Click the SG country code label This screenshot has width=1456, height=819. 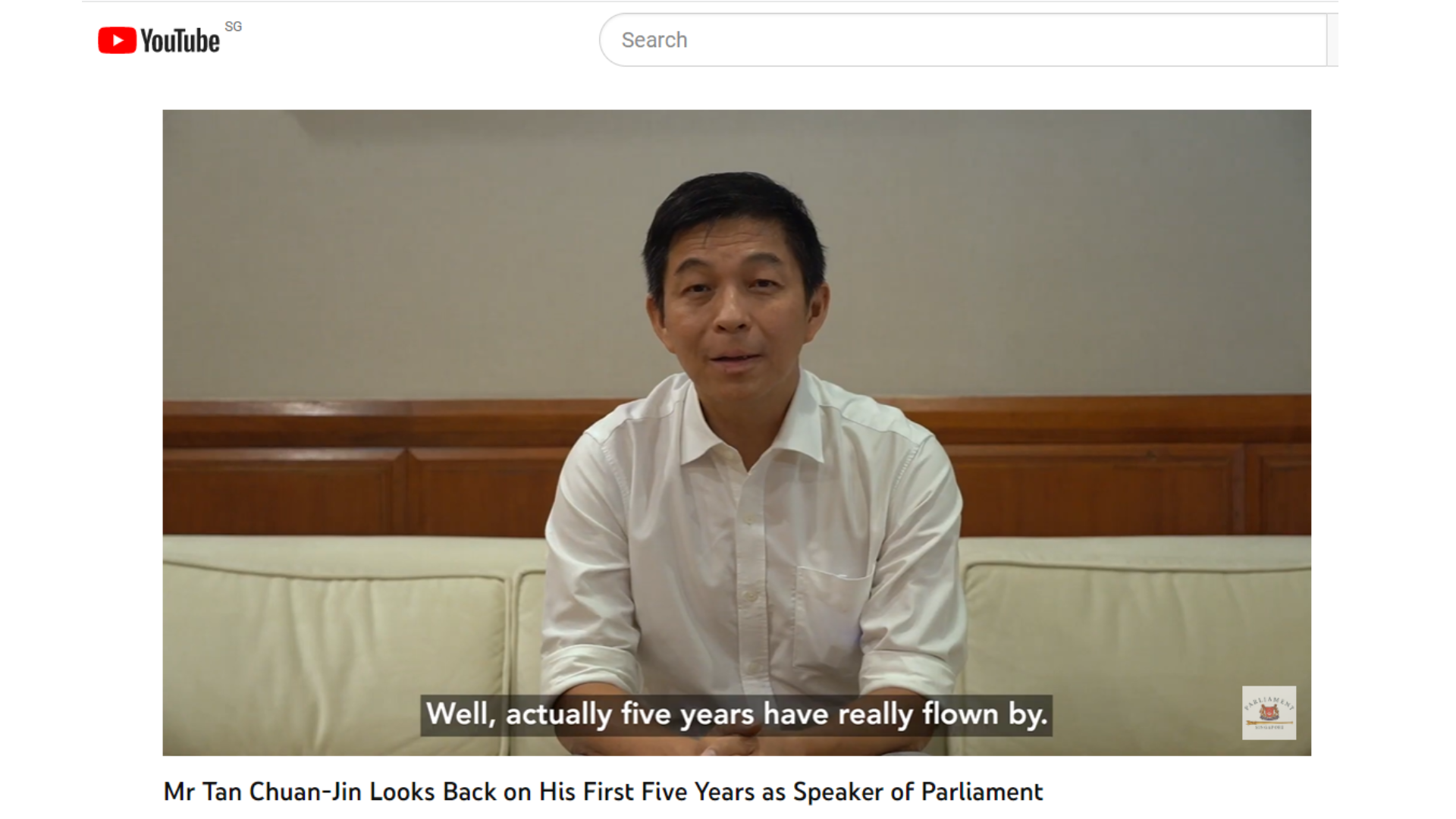pyautogui.click(x=234, y=27)
